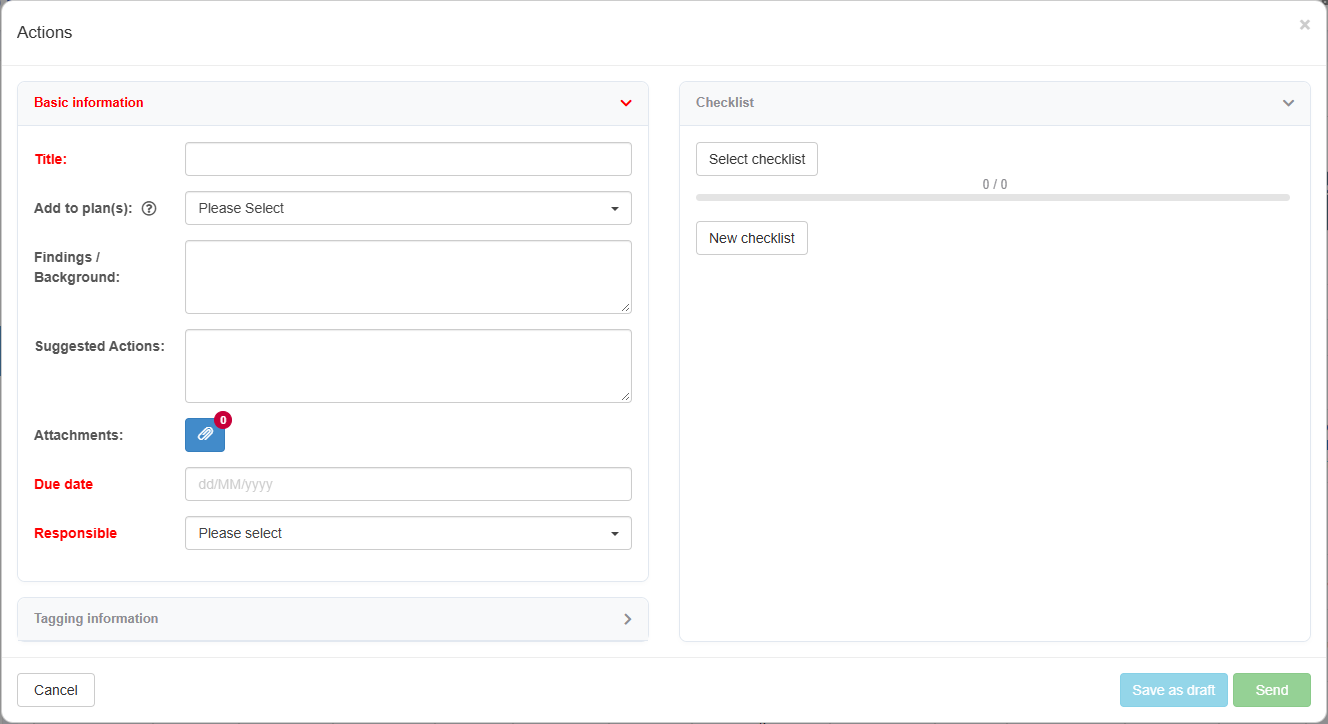Focus the Title input field
This screenshot has width=1328, height=724.
point(408,159)
